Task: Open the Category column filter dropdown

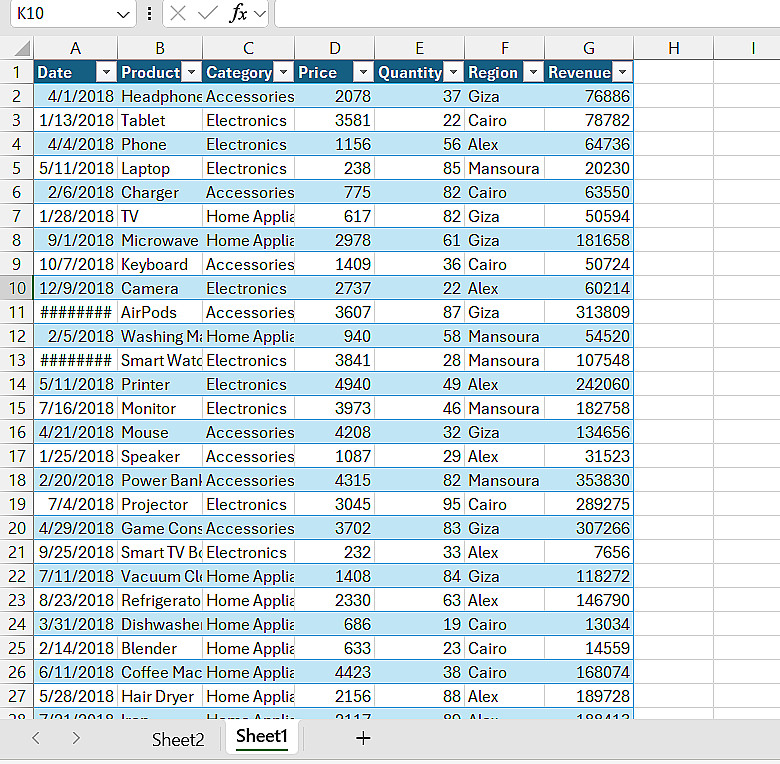Action: click(284, 73)
